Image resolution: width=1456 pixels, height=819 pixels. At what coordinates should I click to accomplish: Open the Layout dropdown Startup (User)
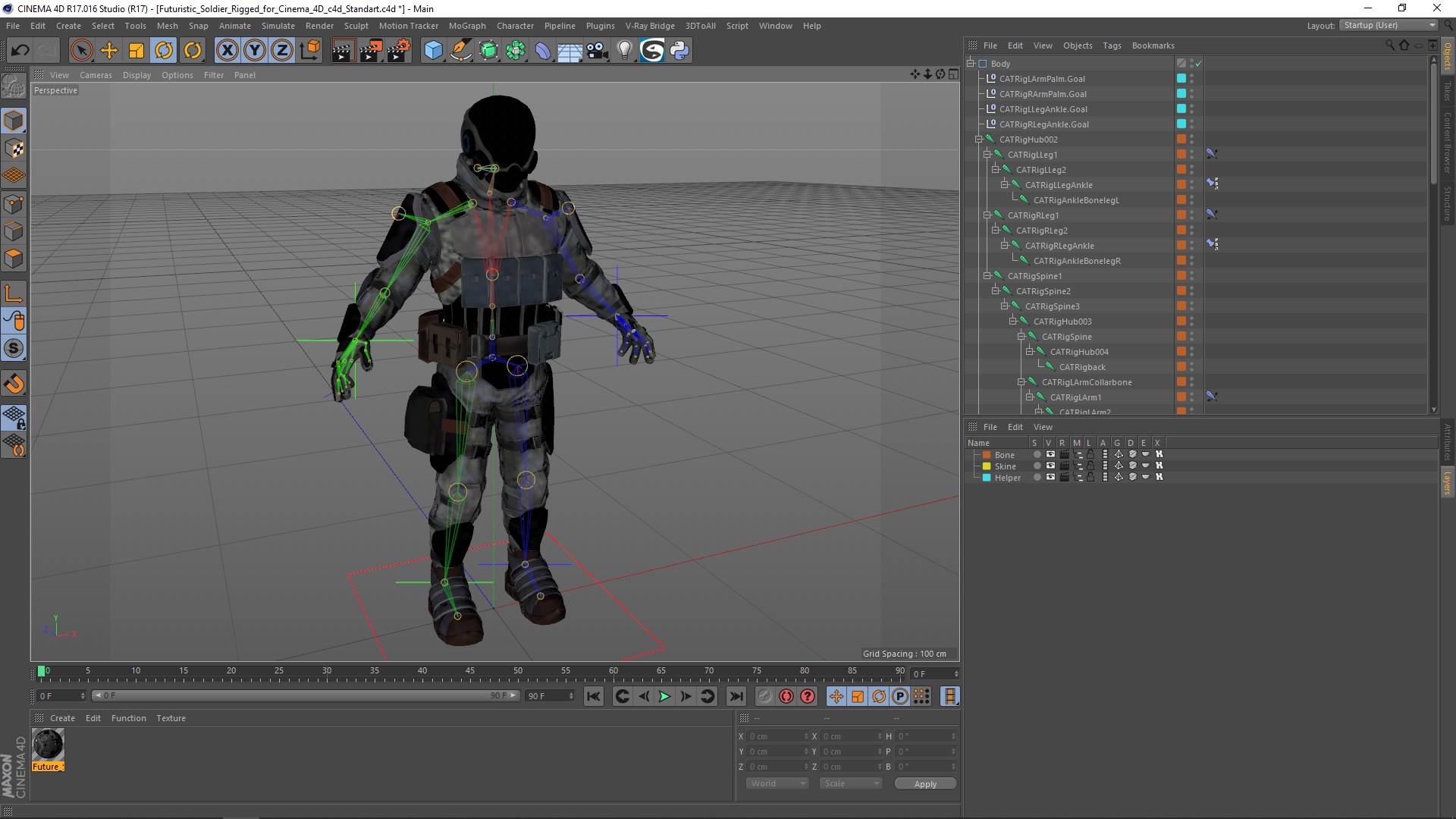[1389, 25]
